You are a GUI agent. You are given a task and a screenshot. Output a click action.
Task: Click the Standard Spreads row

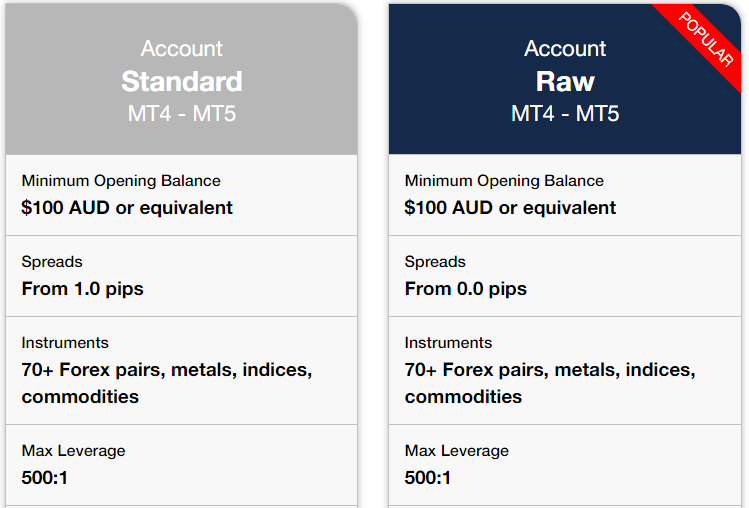click(x=182, y=276)
